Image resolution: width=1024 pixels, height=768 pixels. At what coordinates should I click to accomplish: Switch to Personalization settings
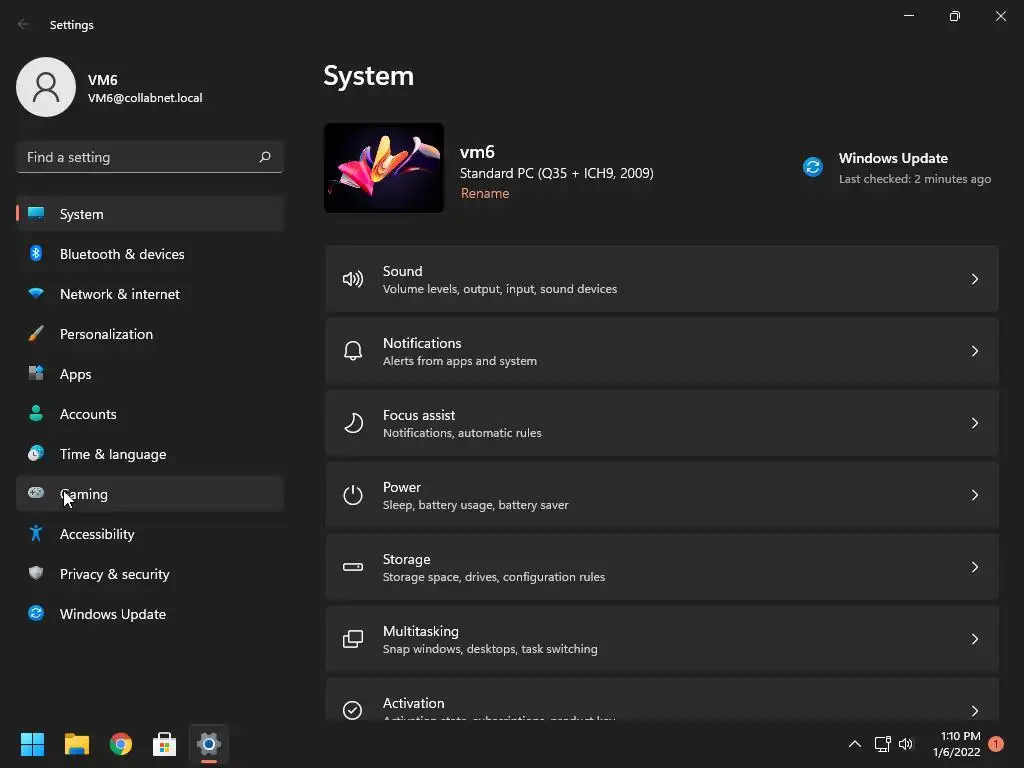pyautogui.click(x=150, y=334)
